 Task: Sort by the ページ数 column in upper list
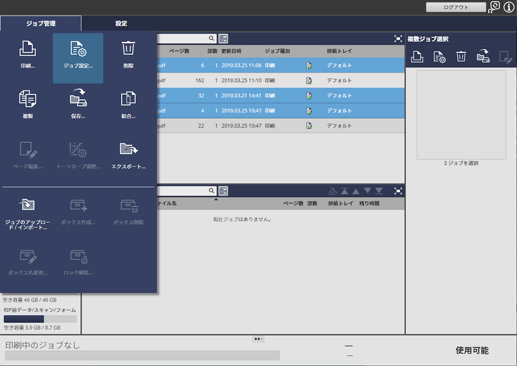(179, 51)
